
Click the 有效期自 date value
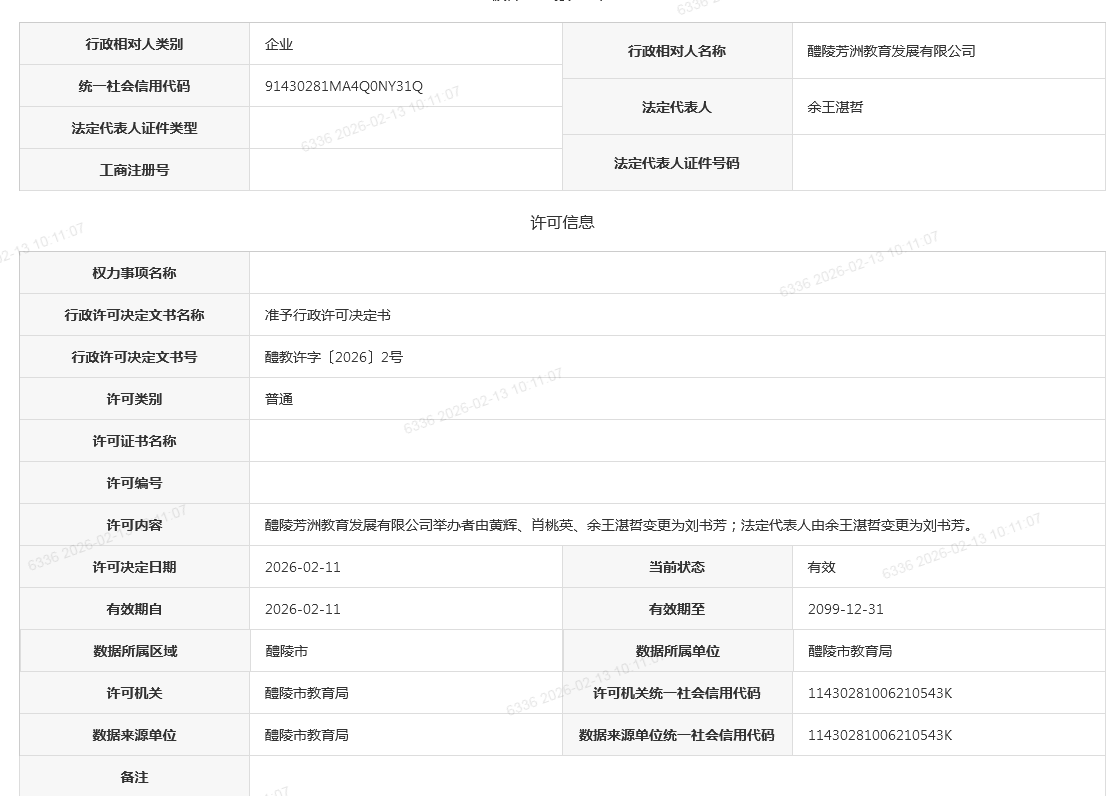coord(303,609)
